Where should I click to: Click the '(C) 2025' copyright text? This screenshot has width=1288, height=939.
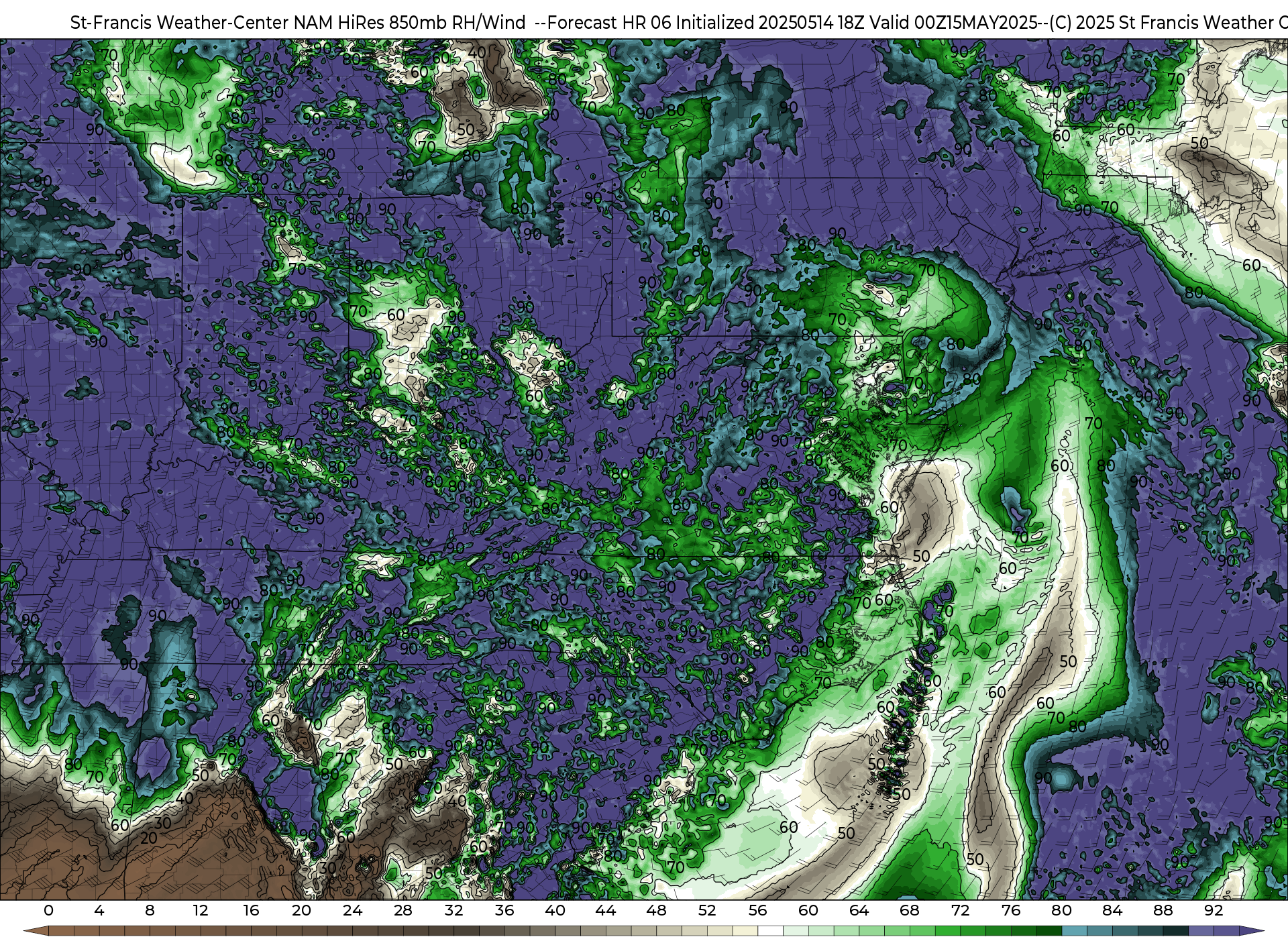[x=1081, y=23]
